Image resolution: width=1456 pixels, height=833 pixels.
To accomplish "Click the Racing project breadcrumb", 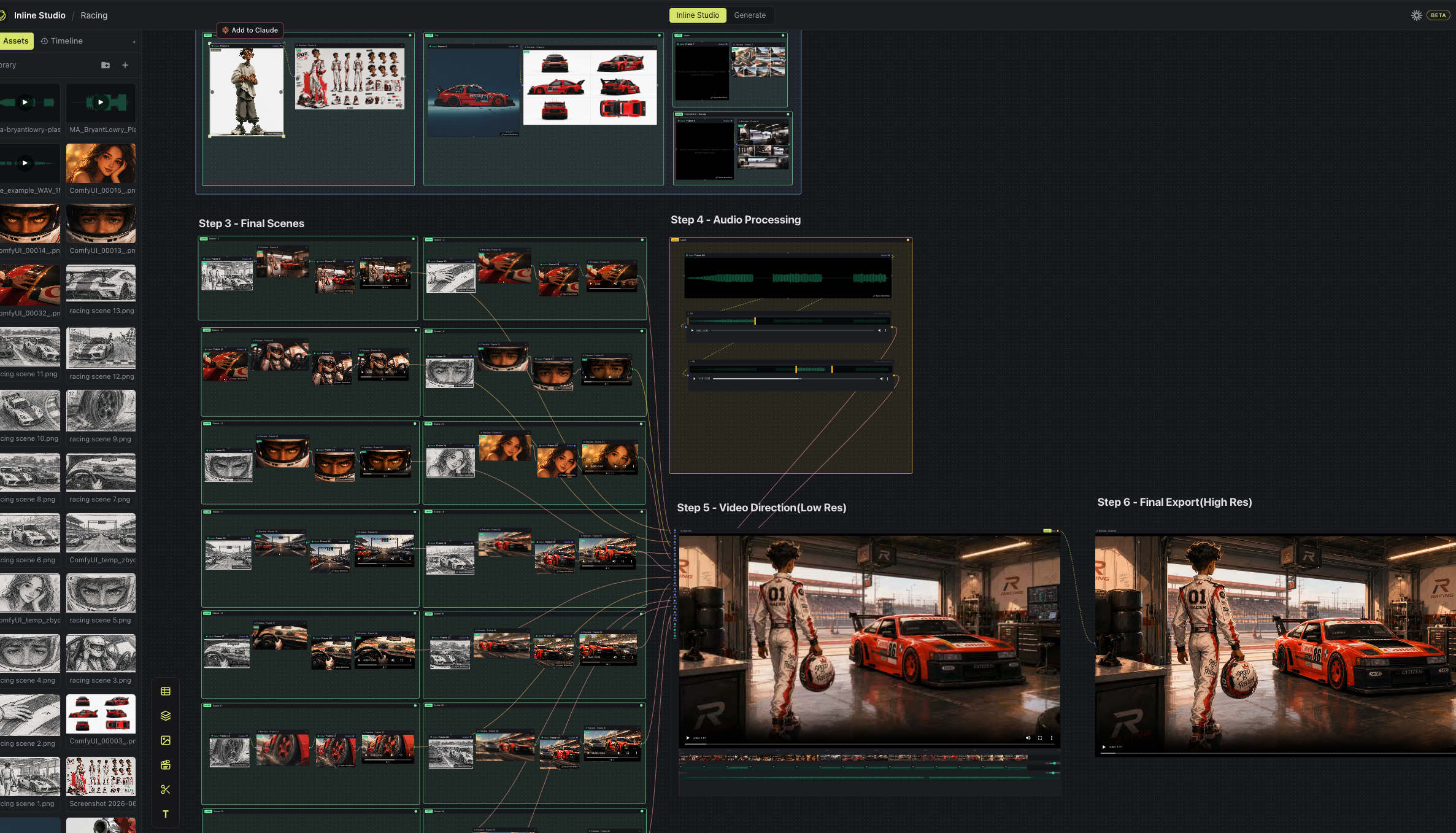I will [94, 15].
